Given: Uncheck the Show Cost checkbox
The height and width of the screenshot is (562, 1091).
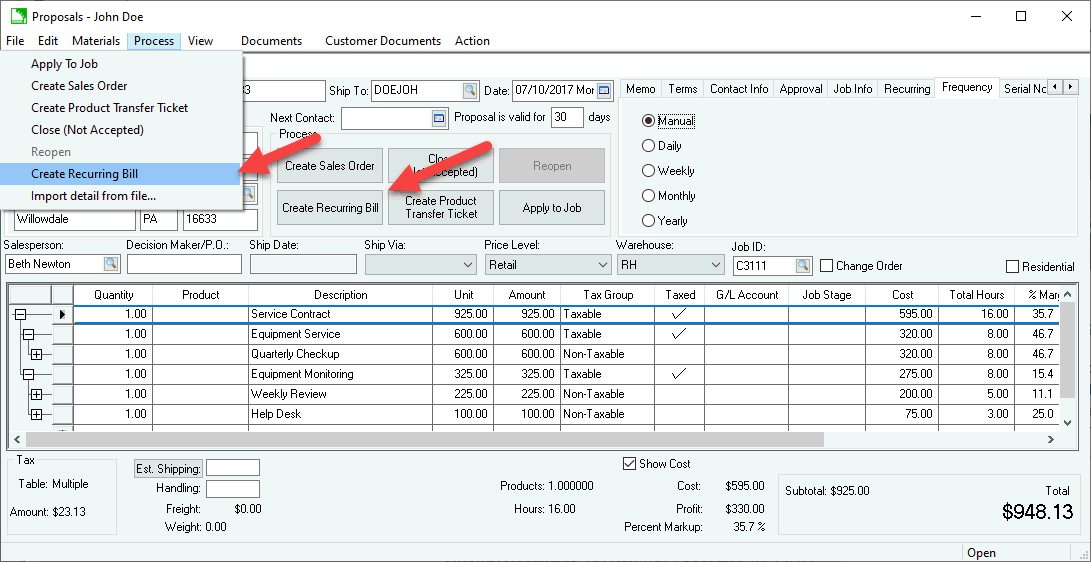Looking at the screenshot, I should 629,464.
